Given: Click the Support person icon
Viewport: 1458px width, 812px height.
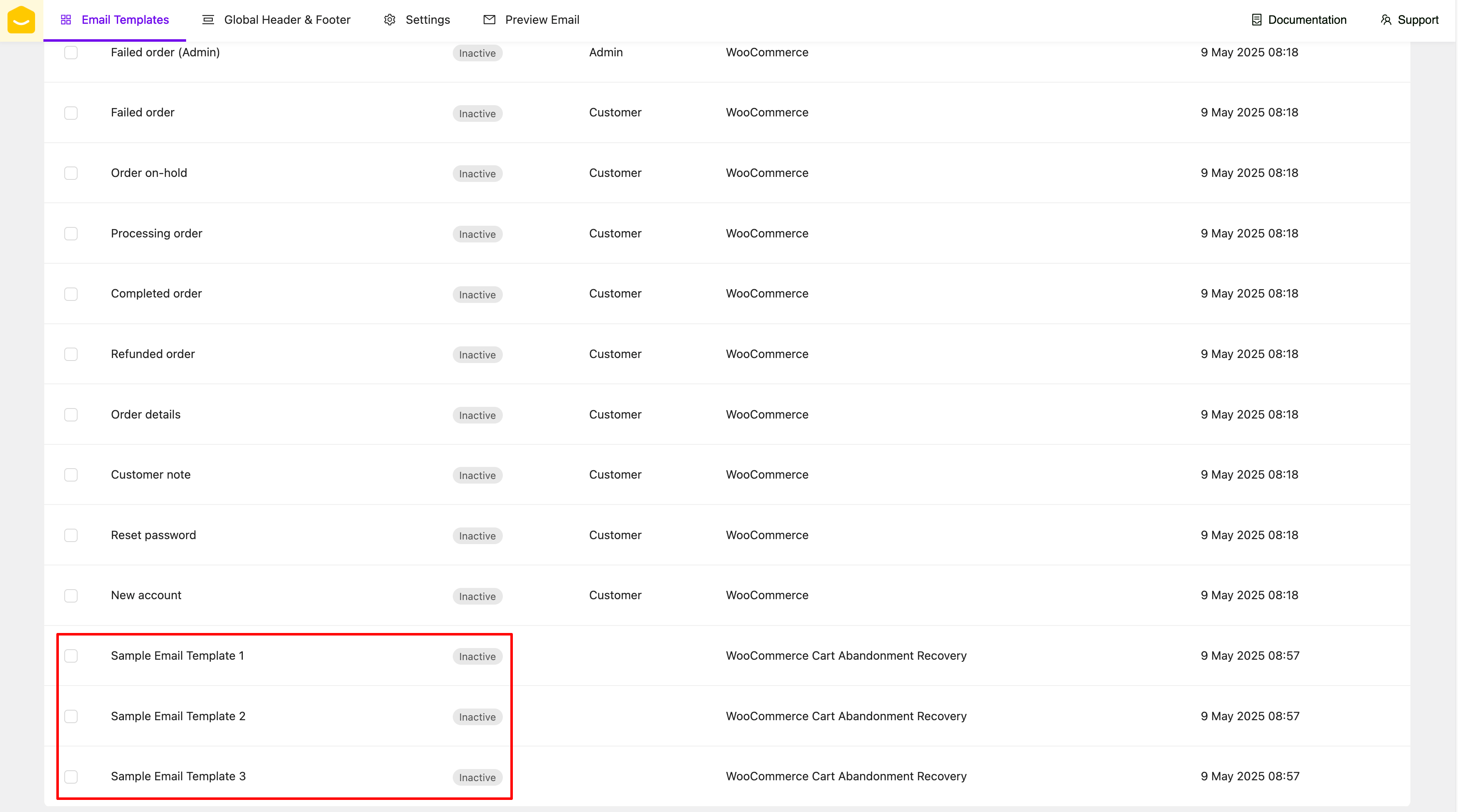Looking at the screenshot, I should [x=1385, y=20].
